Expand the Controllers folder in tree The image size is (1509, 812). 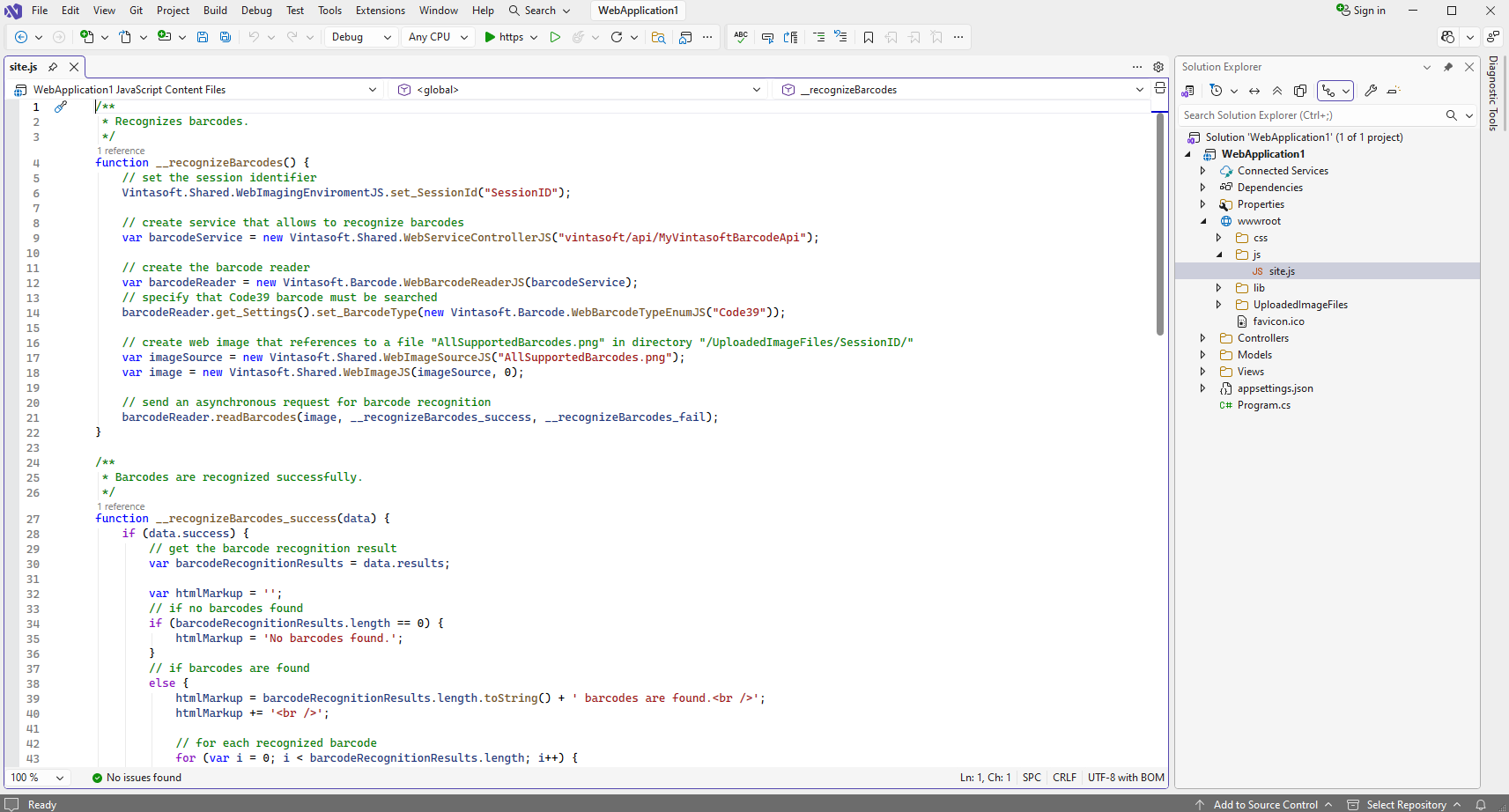pyautogui.click(x=1203, y=338)
